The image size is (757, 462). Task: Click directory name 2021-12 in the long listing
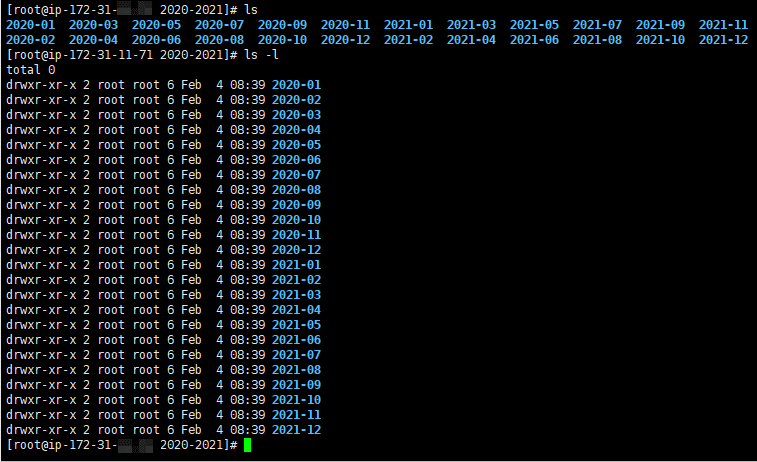pos(296,430)
